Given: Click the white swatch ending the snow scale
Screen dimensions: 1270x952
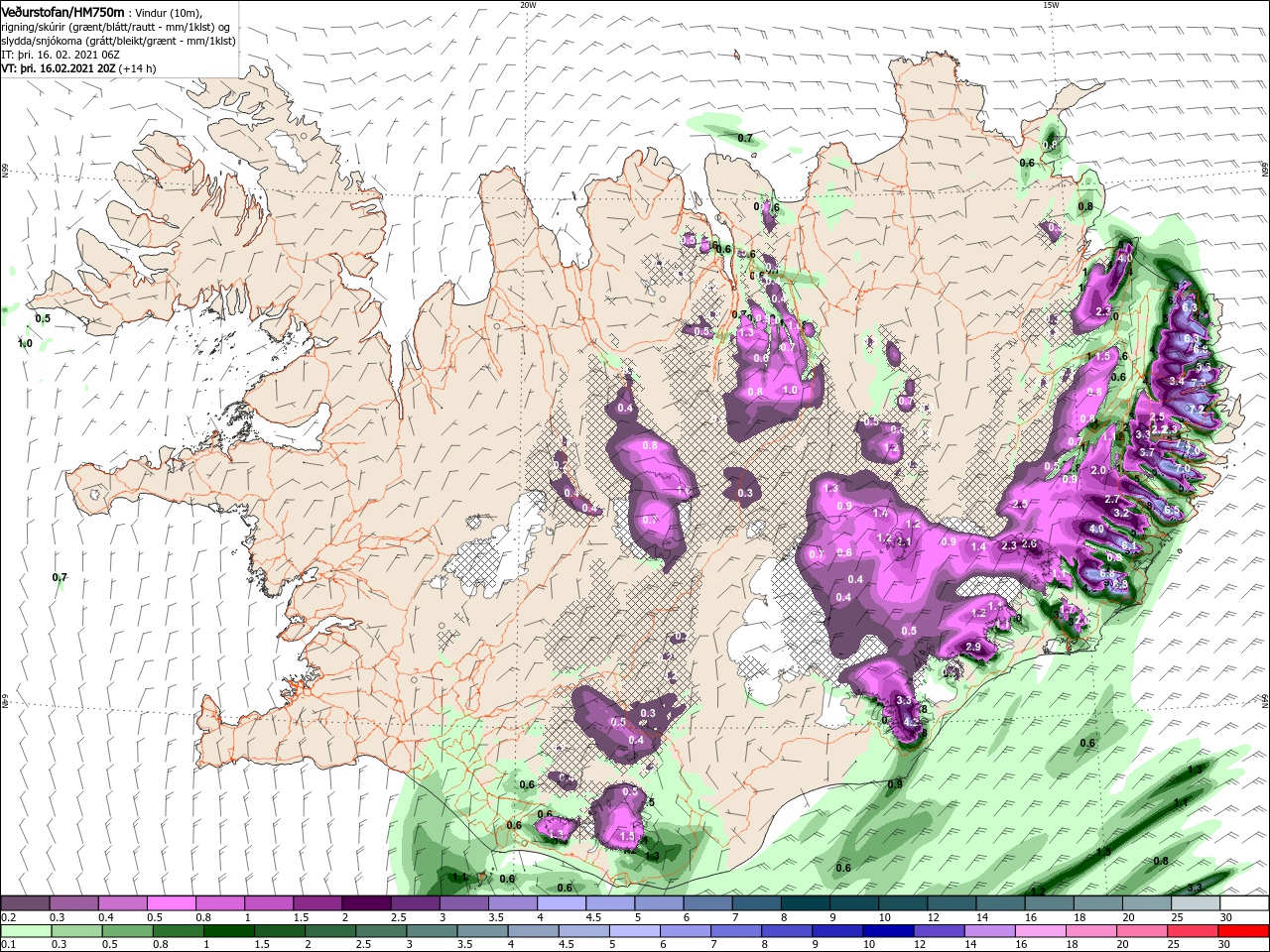Looking at the screenshot, I should coord(1242,903).
